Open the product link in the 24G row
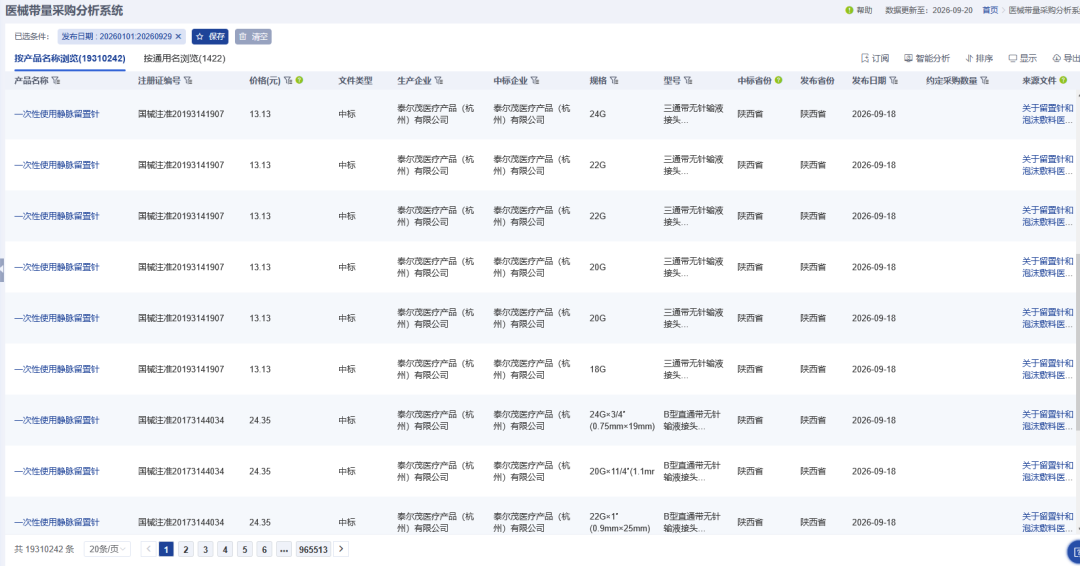Image resolution: width=1080 pixels, height=566 pixels. [56, 114]
